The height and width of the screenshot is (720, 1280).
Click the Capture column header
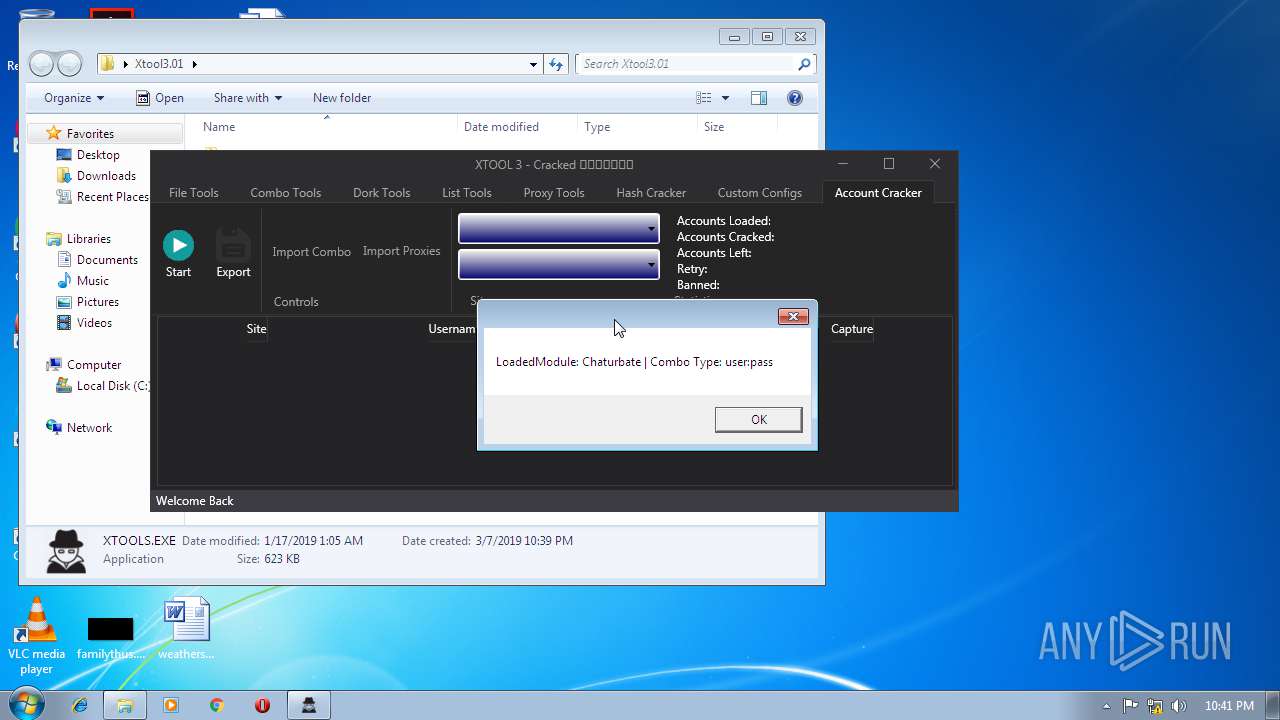click(x=852, y=329)
